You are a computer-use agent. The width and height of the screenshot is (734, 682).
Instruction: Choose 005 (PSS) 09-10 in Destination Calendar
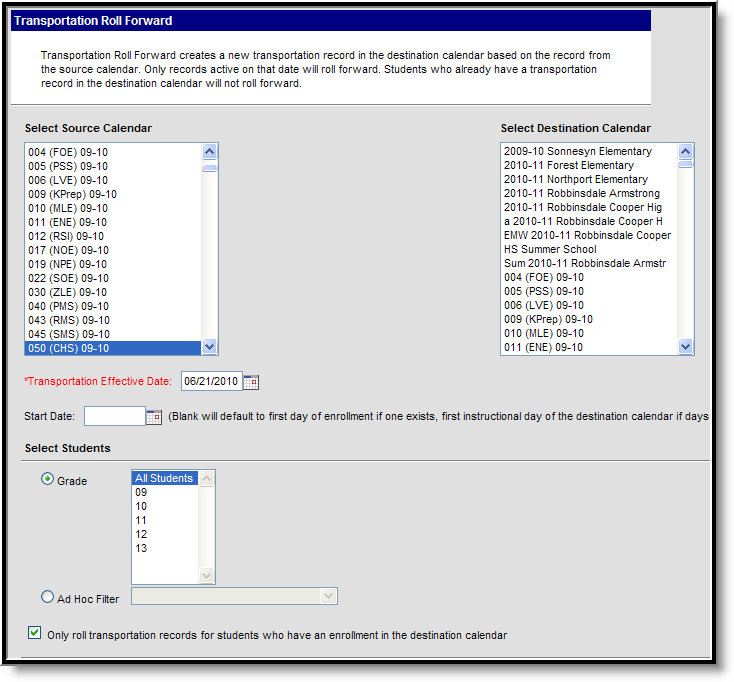tap(589, 292)
